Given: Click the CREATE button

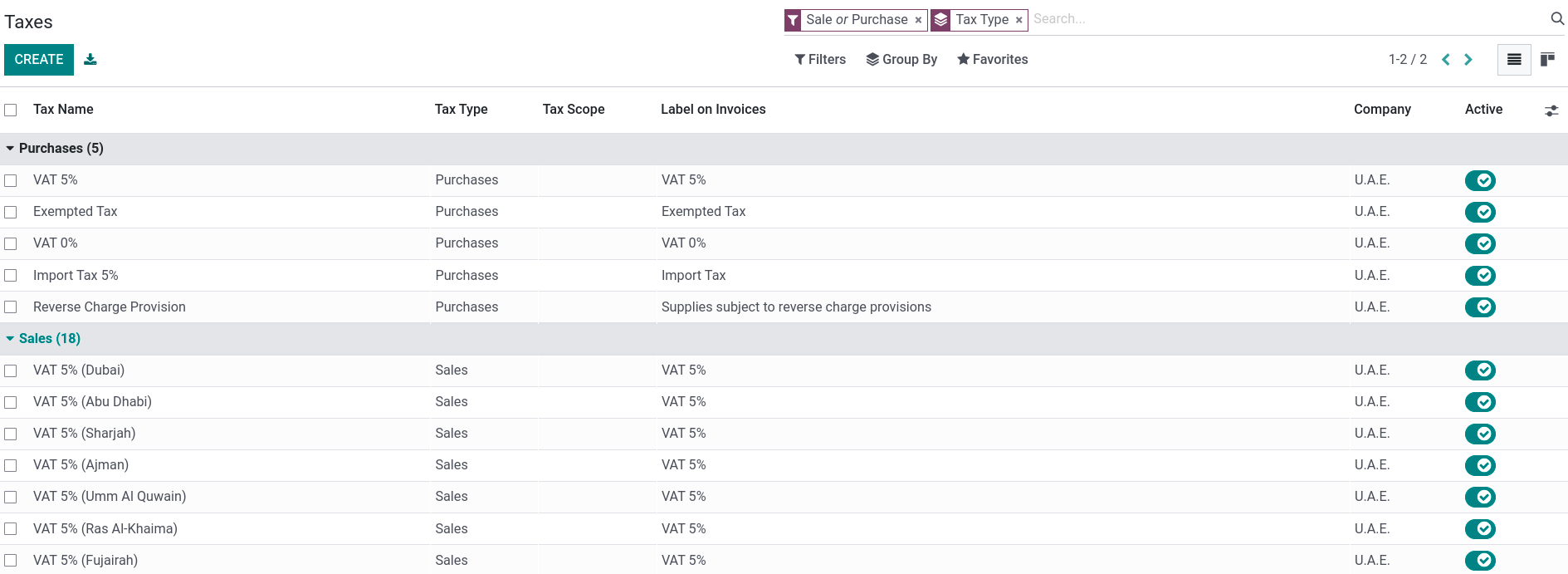Looking at the screenshot, I should (39, 60).
